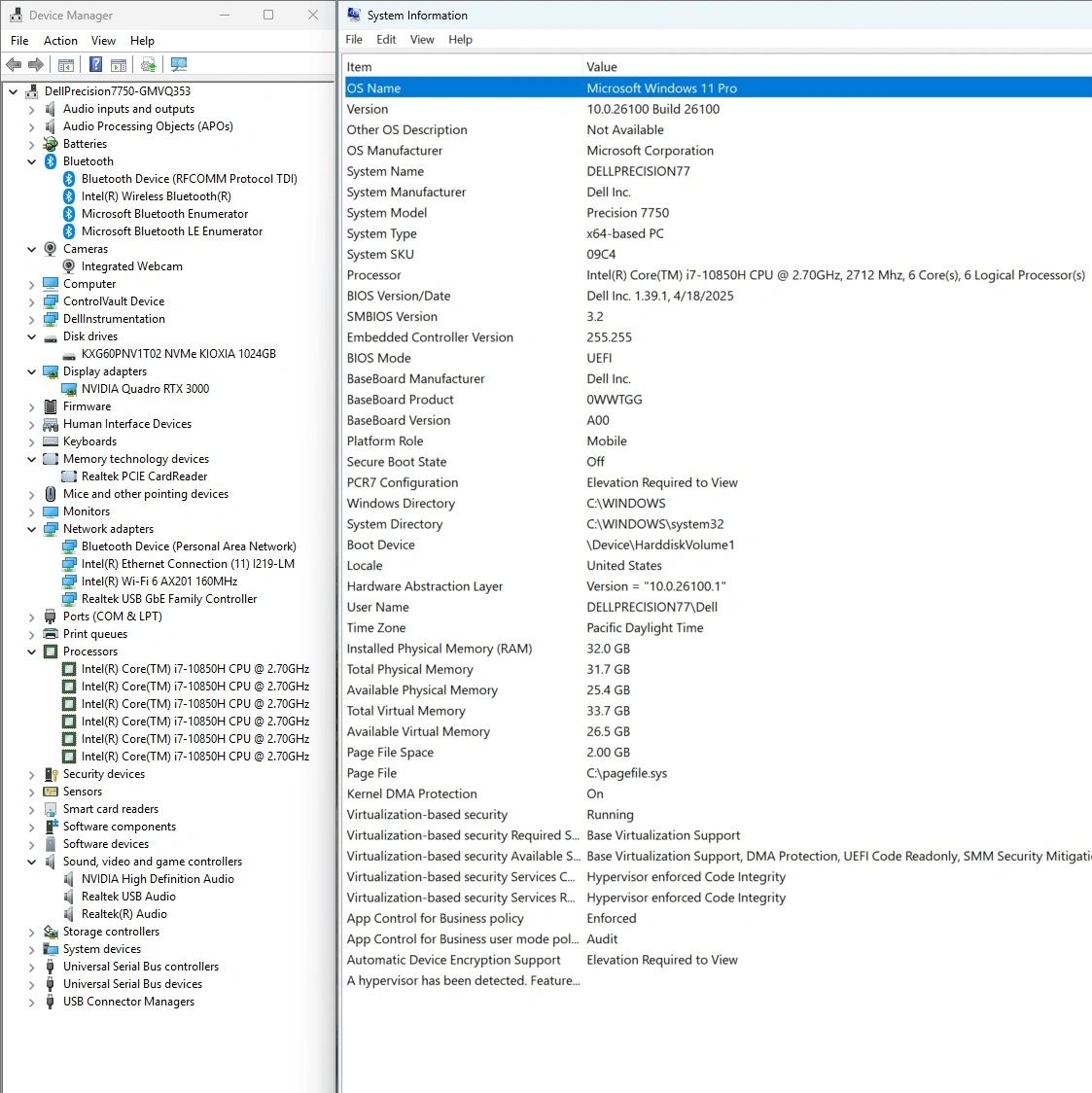Toggle the Show/Hide Console Tree toolbar icon
This screenshot has width=1092, height=1093.
[x=66, y=65]
